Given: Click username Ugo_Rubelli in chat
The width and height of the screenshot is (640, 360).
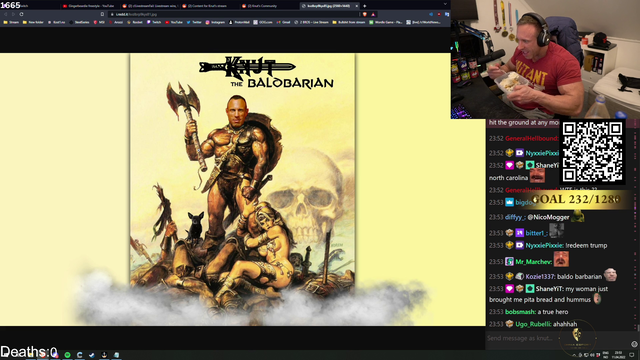Looking at the screenshot, I should [x=533, y=324].
